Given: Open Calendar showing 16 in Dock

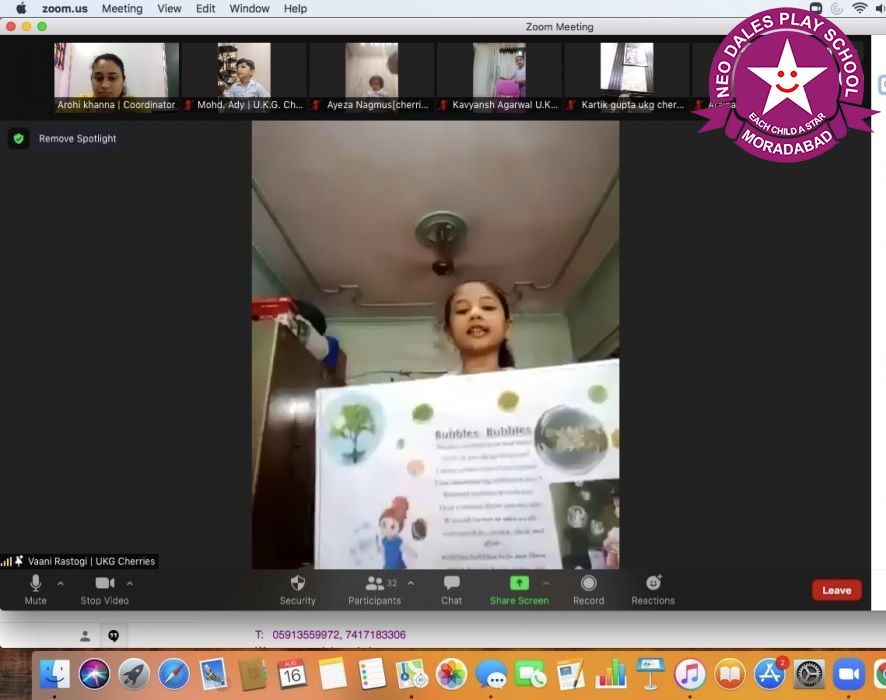Looking at the screenshot, I should 292,674.
